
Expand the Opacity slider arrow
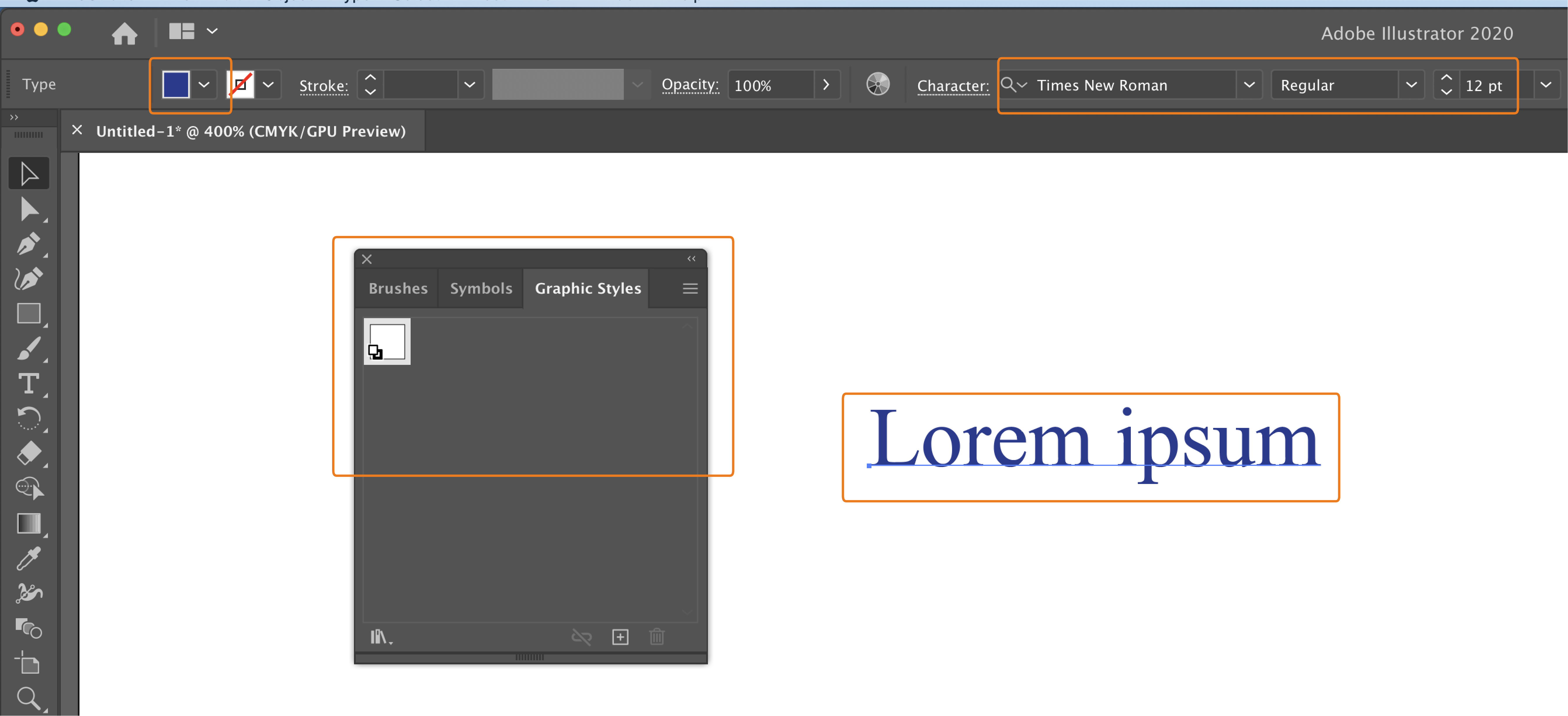(825, 85)
